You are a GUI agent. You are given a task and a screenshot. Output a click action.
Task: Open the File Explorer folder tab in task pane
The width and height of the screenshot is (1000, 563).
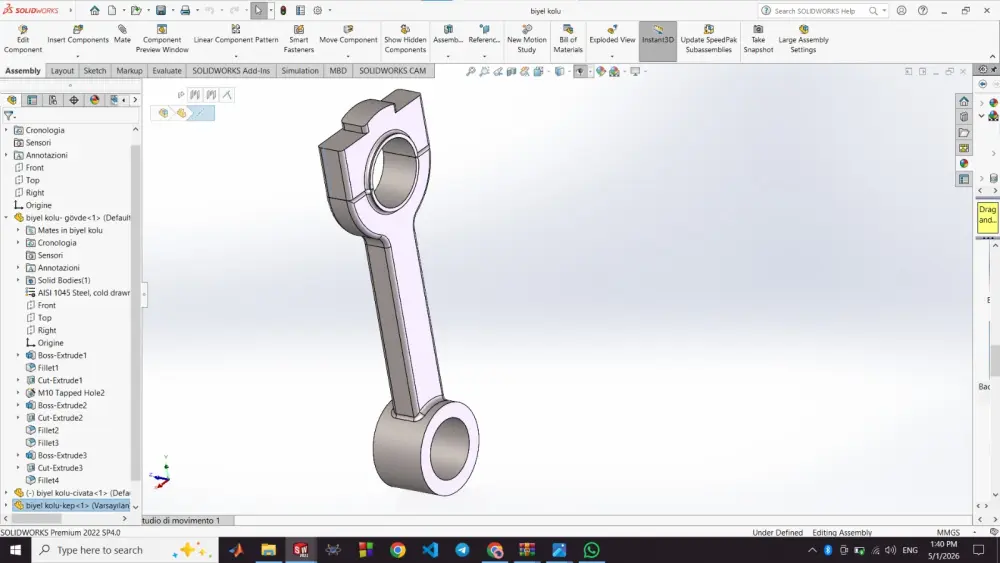(x=964, y=133)
